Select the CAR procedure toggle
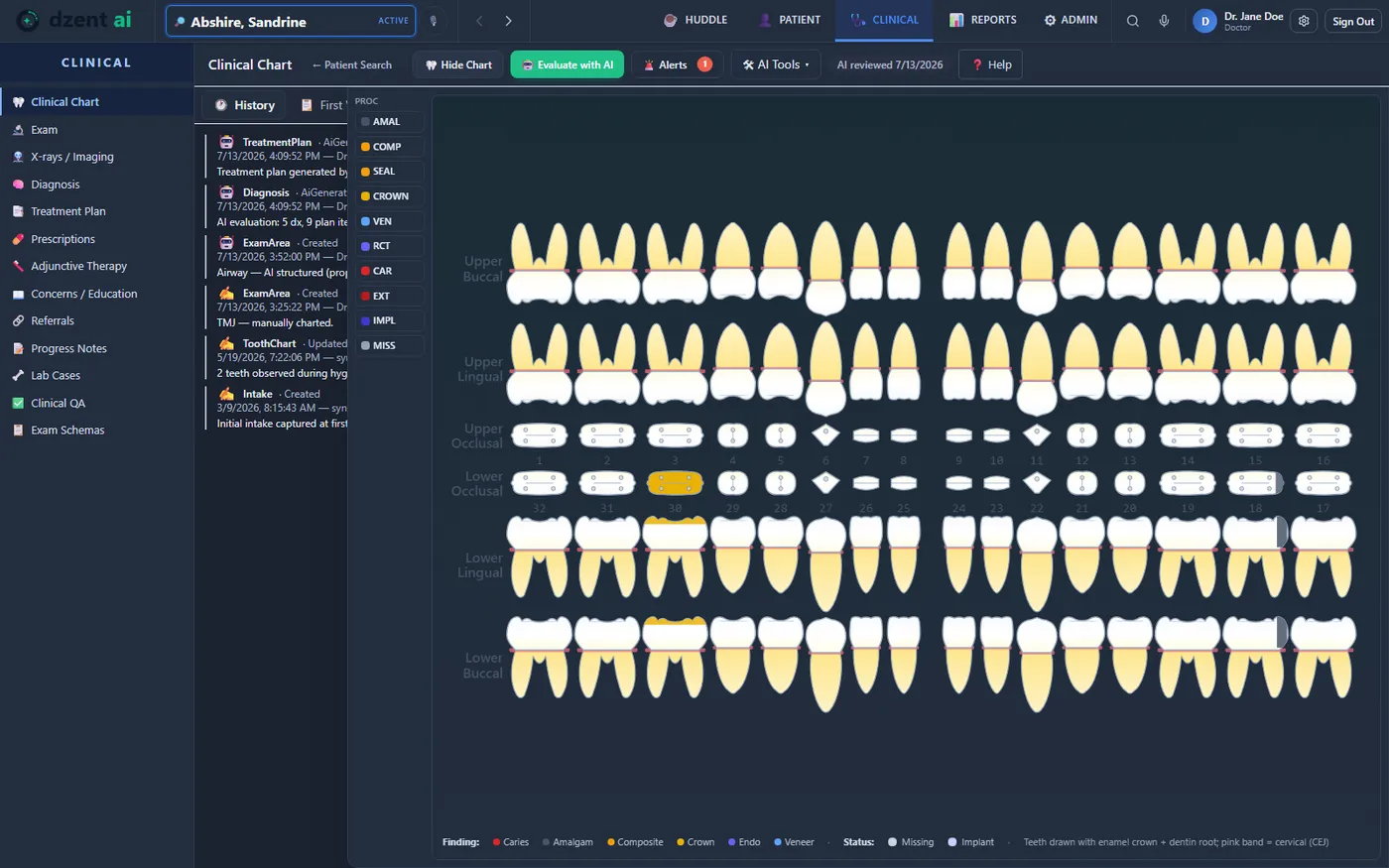This screenshot has width=1389, height=868. pos(390,271)
